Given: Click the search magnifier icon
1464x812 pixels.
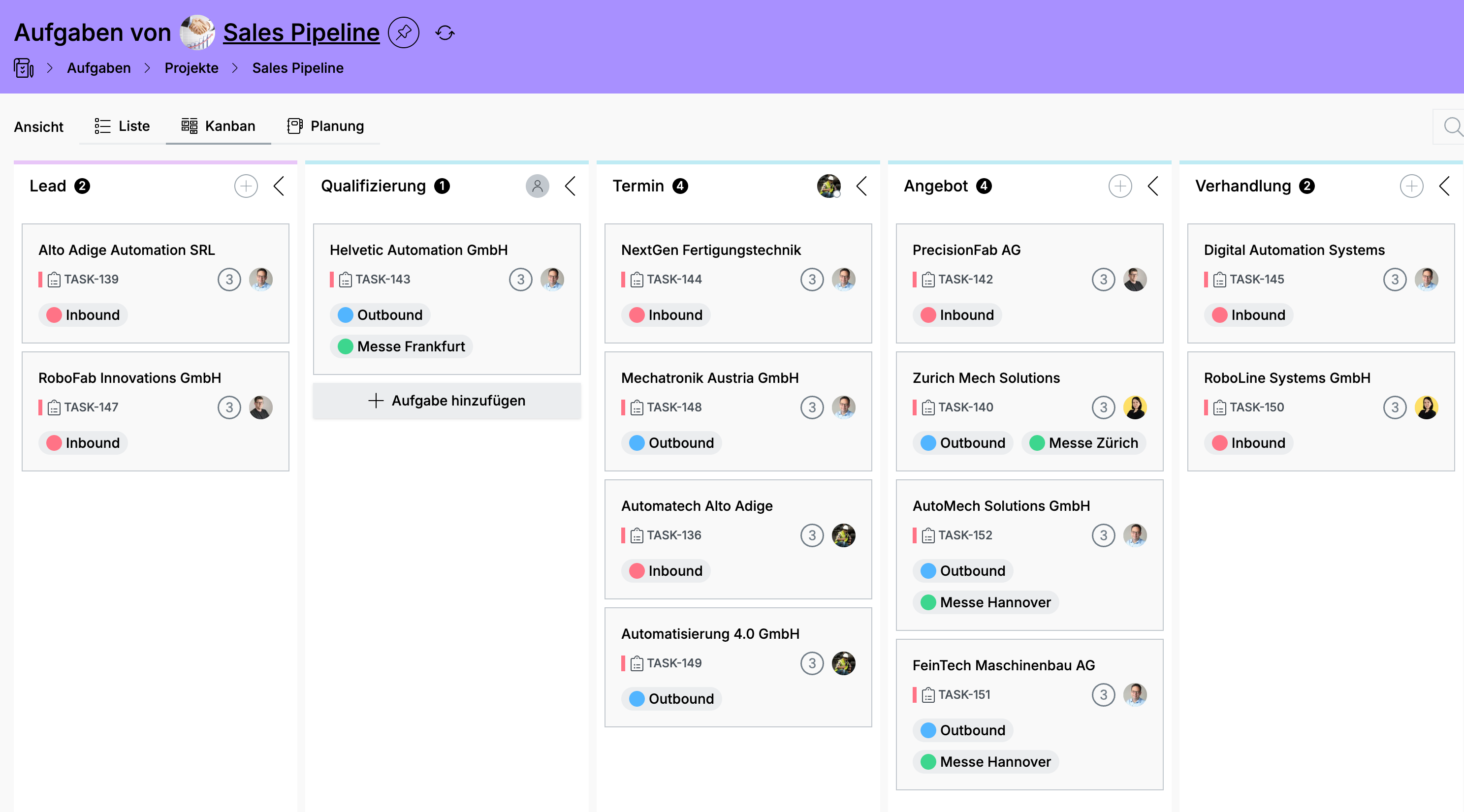Looking at the screenshot, I should [1453, 126].
